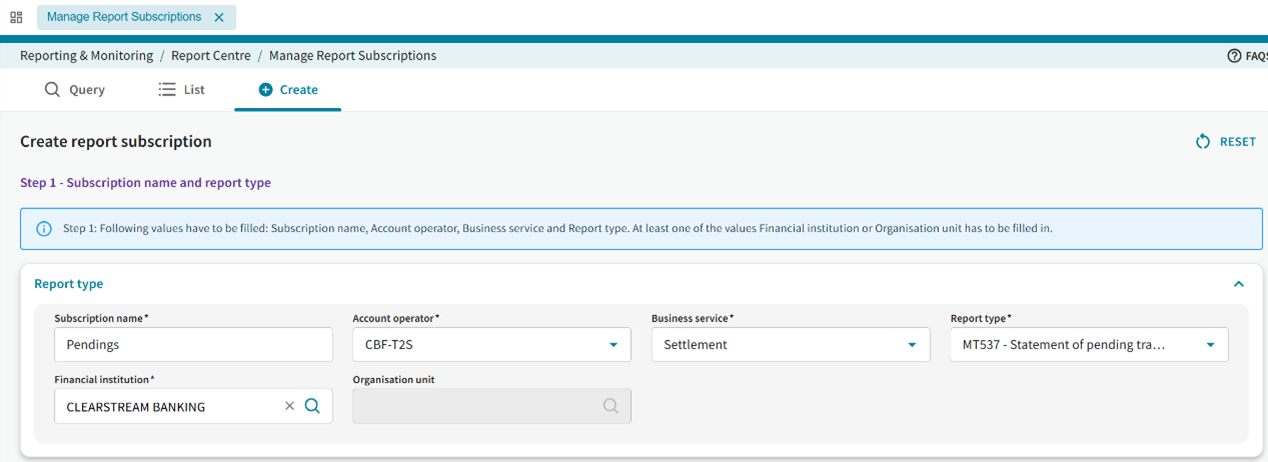Expand the Report type dropdown

click(1210, 345)
